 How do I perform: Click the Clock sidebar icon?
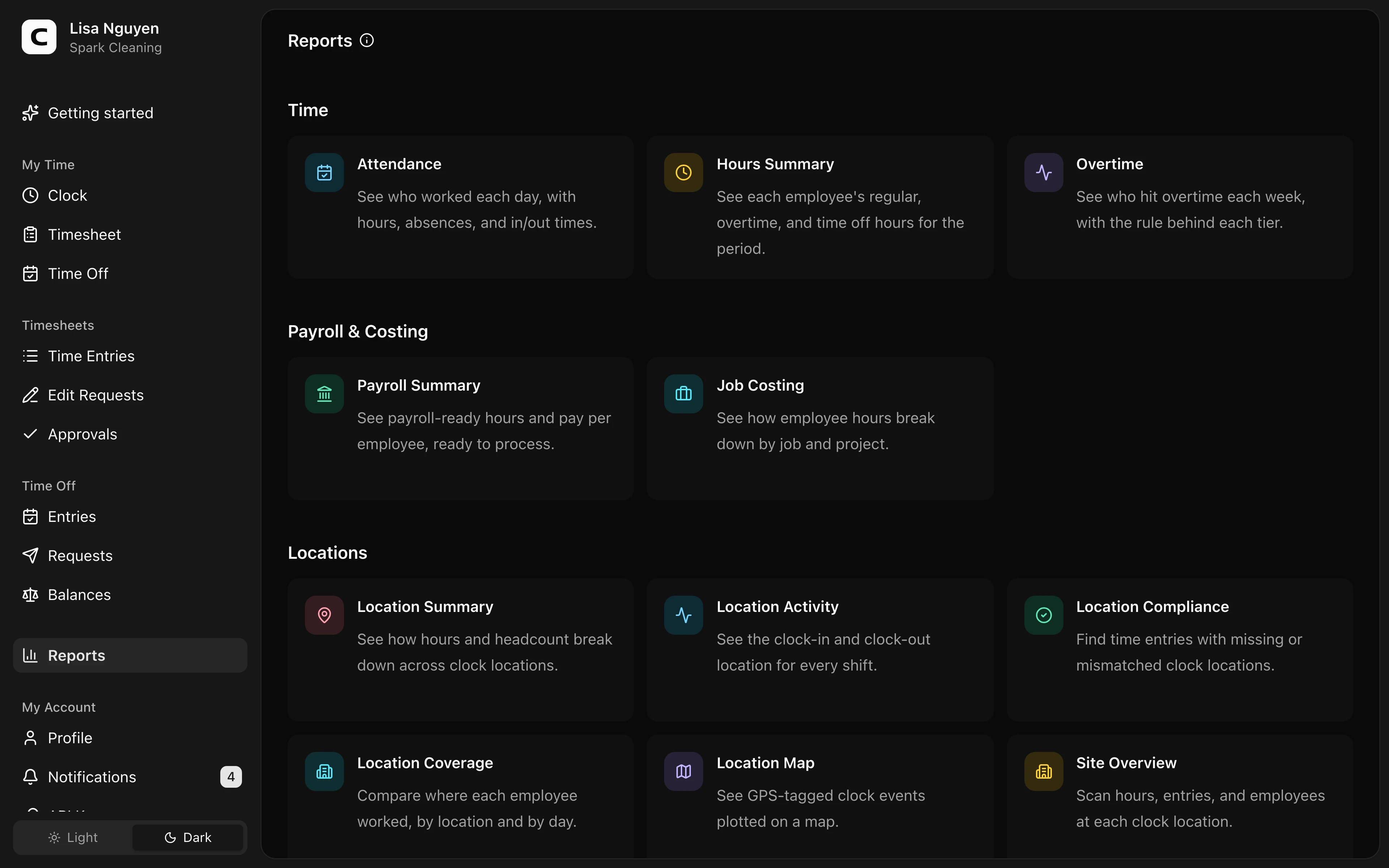pos(30,196)
